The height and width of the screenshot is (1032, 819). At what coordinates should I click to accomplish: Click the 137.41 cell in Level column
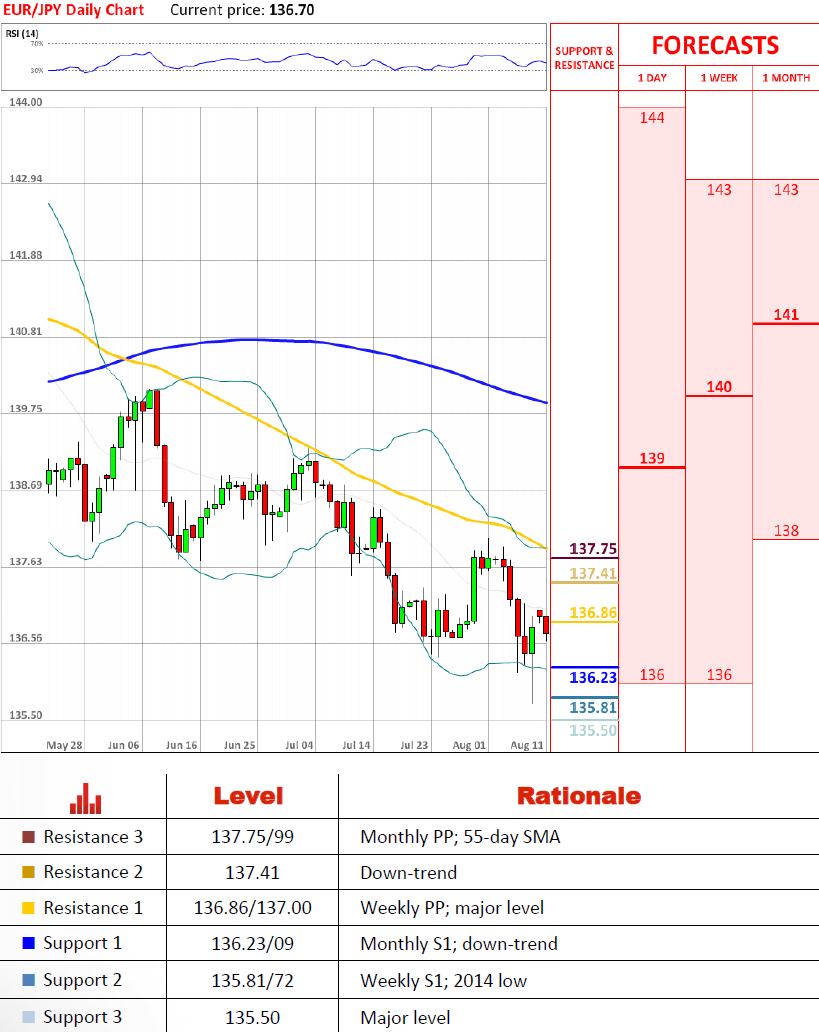(x=252, y=873)
